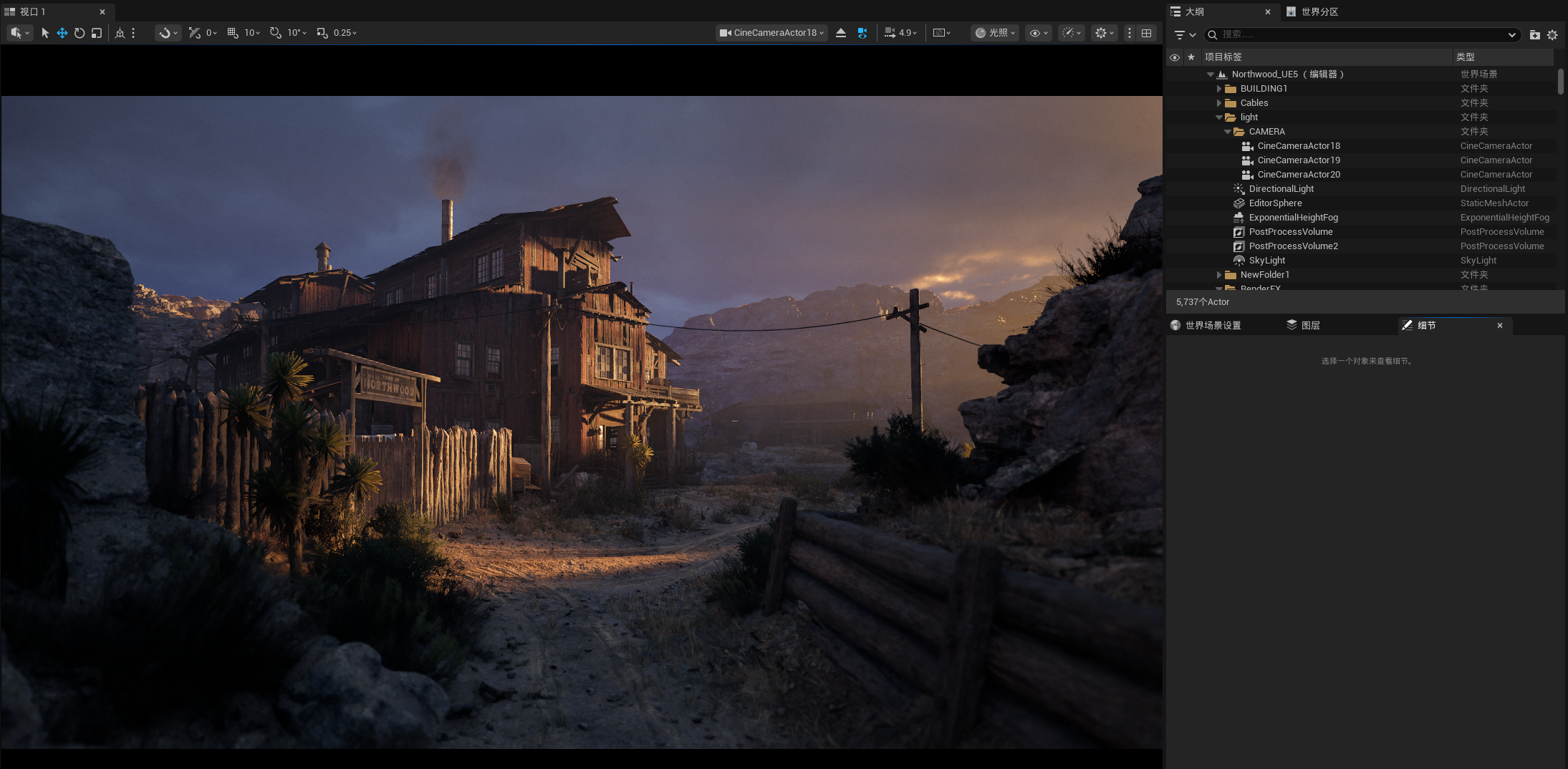Toggle exact camera view icon
This screenshot has height=769, width=1568.
point(862,33)
